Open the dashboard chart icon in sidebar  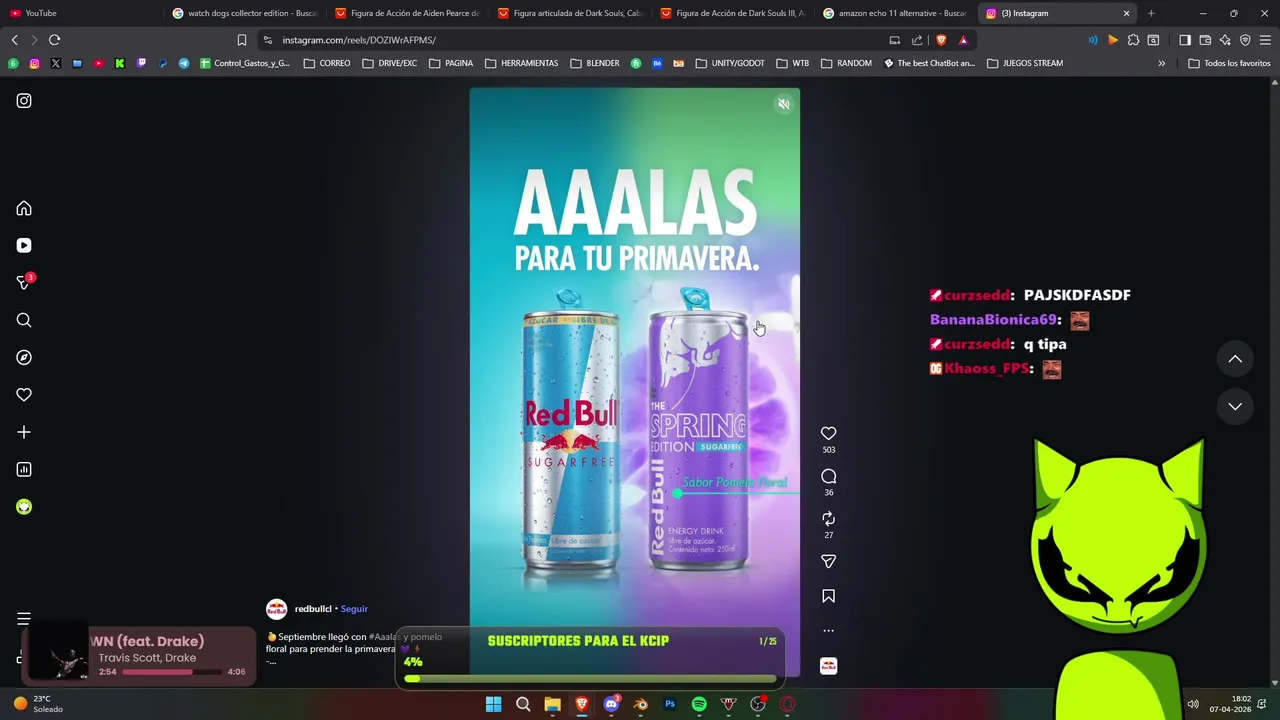24,469
